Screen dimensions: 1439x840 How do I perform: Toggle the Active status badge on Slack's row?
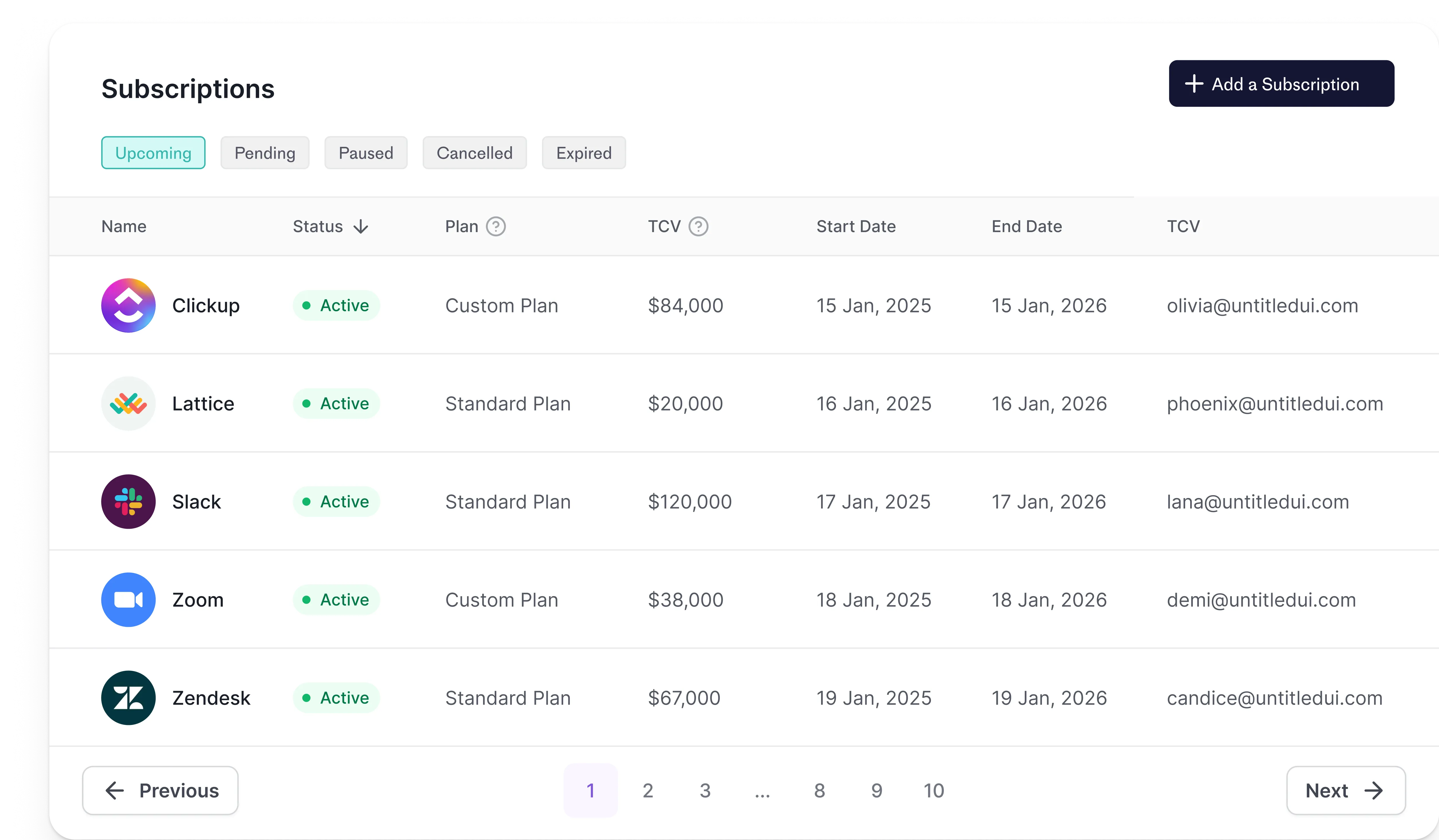(x=336, y=501)
